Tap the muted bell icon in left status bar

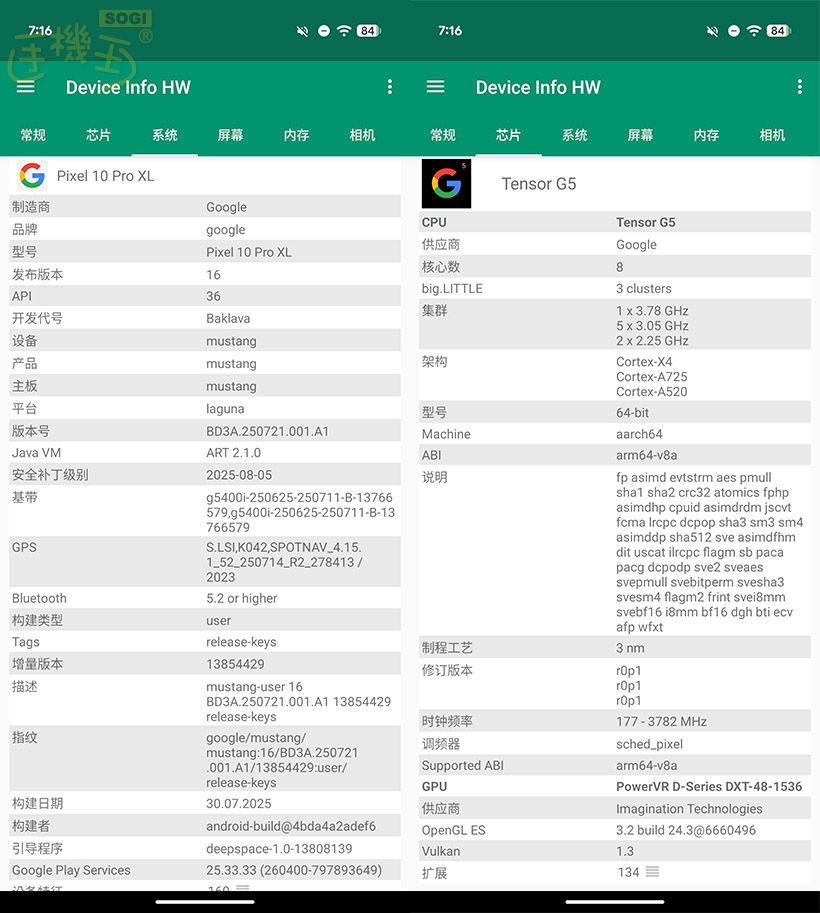coord(302,31)
